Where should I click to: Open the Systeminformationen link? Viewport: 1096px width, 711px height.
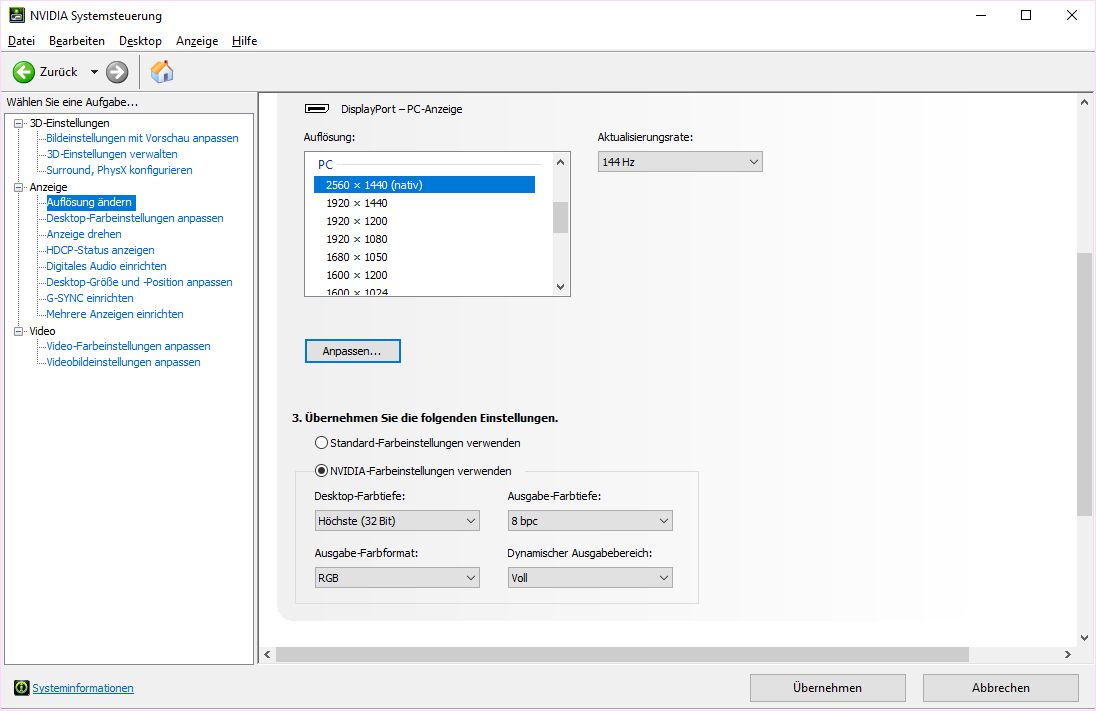coord(82,689)
